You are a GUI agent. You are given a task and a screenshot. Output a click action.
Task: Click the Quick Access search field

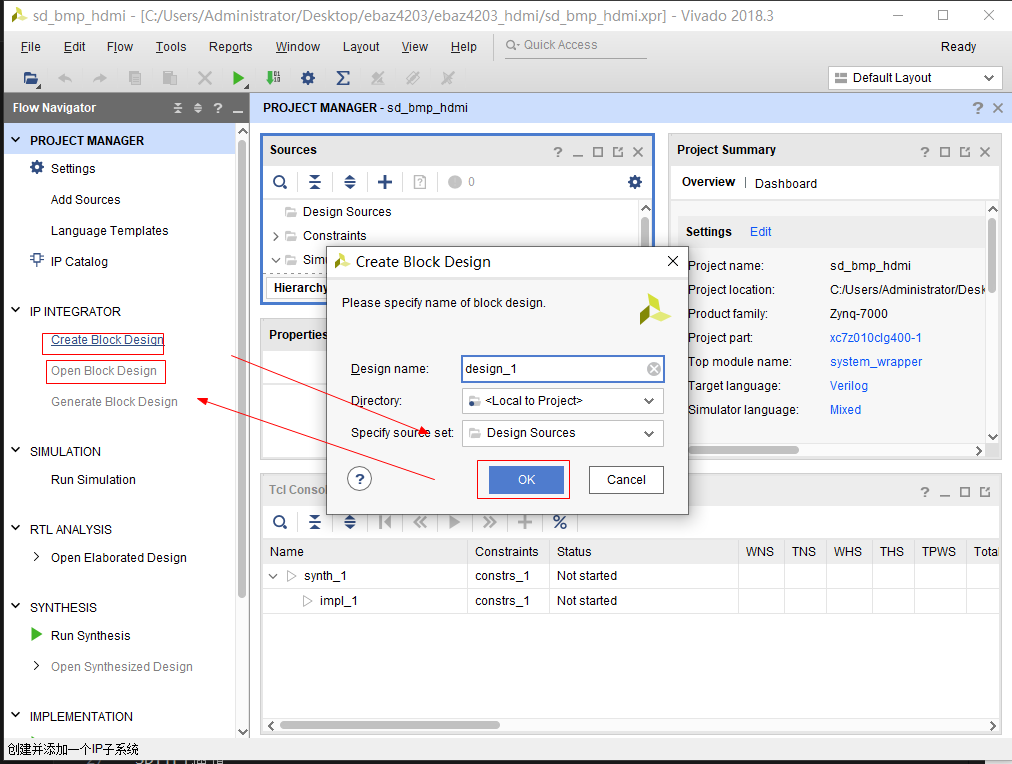coord(576,45)
